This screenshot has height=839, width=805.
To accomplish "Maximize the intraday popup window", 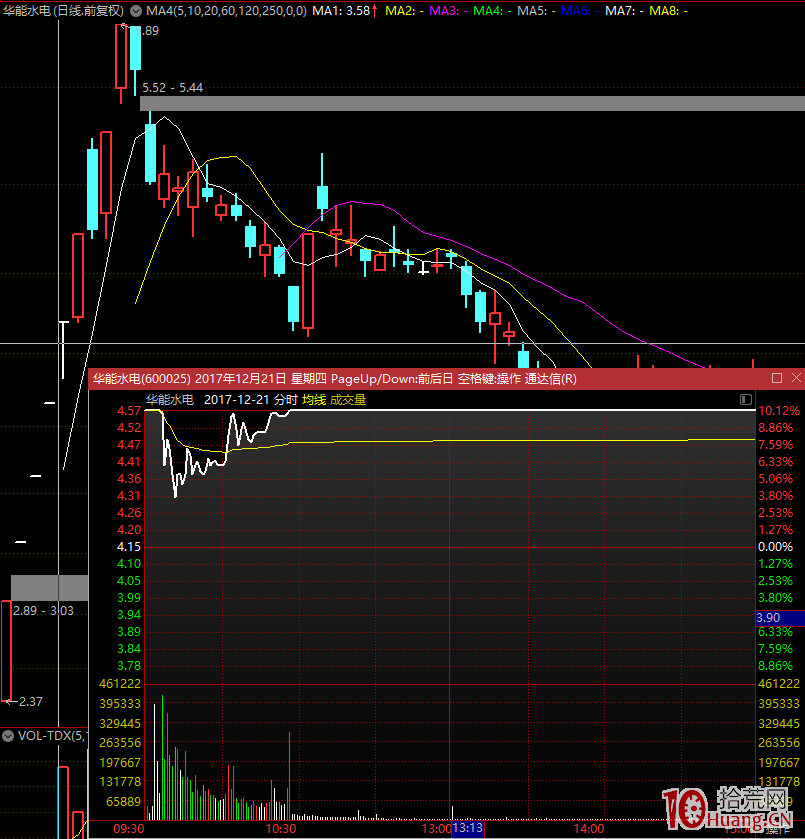I will coord(777,378).
